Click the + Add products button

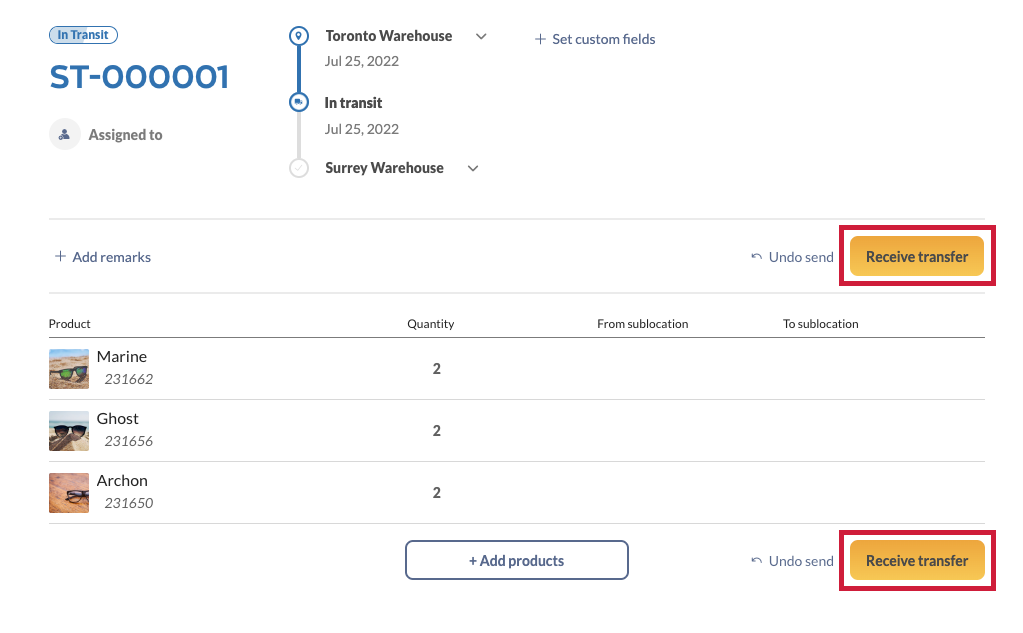coord(516,560)
